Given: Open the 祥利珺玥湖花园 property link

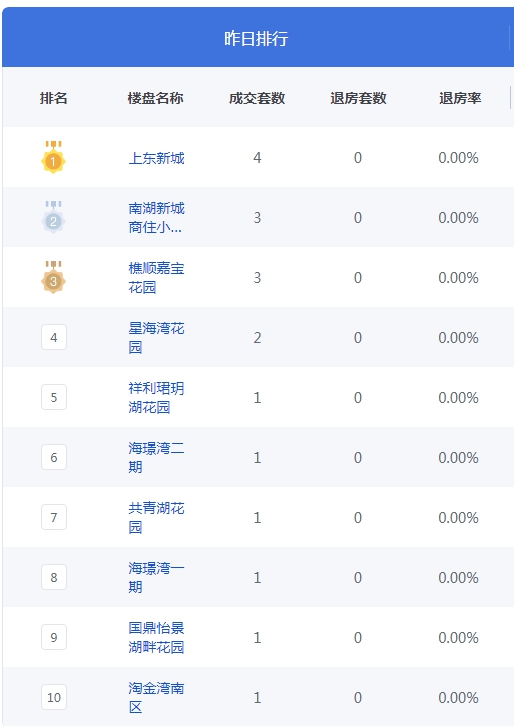Looking at the screenshot, I should point(157,398).
